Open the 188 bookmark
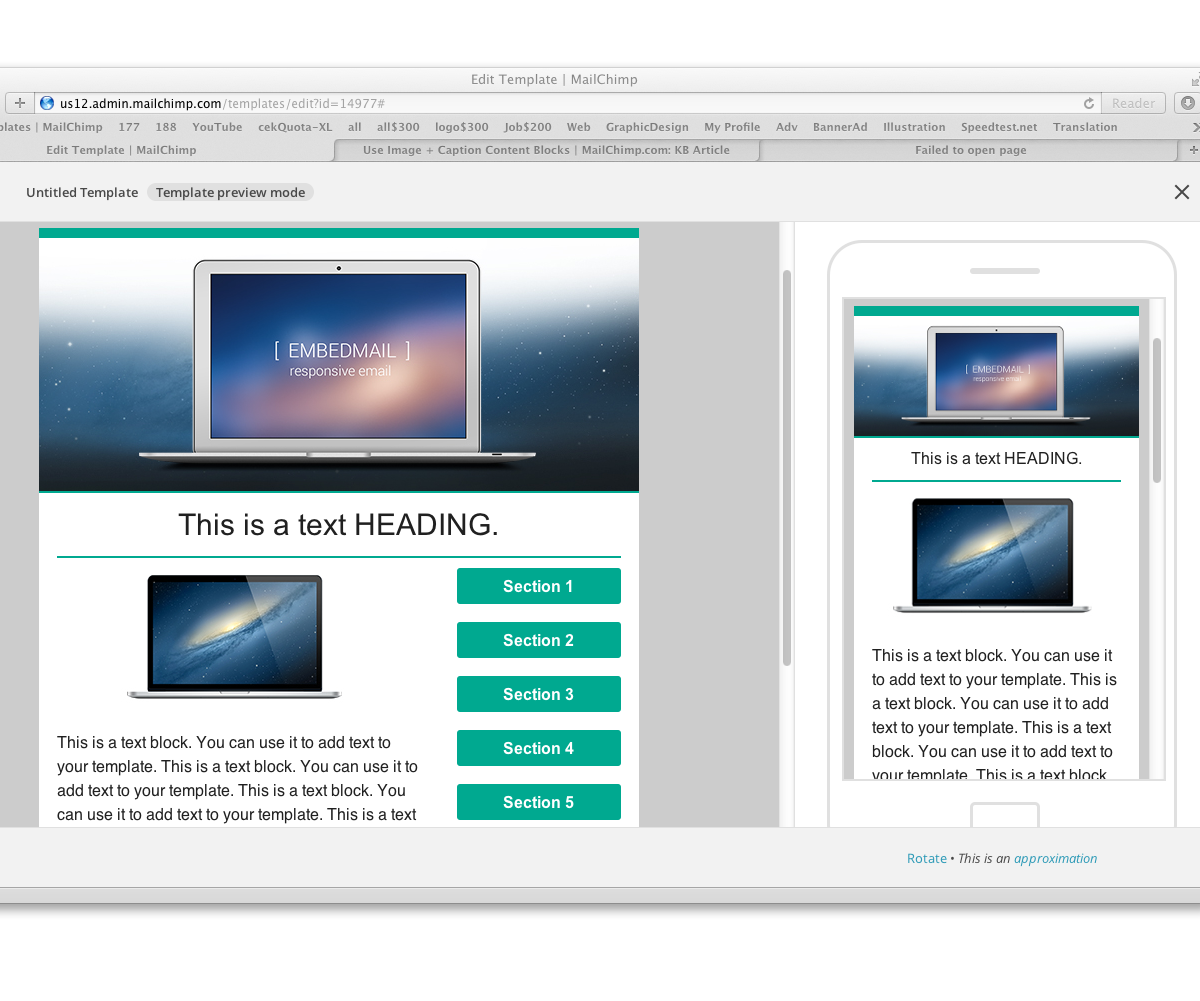This screenshot has height=1001, width=1200. (x=166, y=127)
